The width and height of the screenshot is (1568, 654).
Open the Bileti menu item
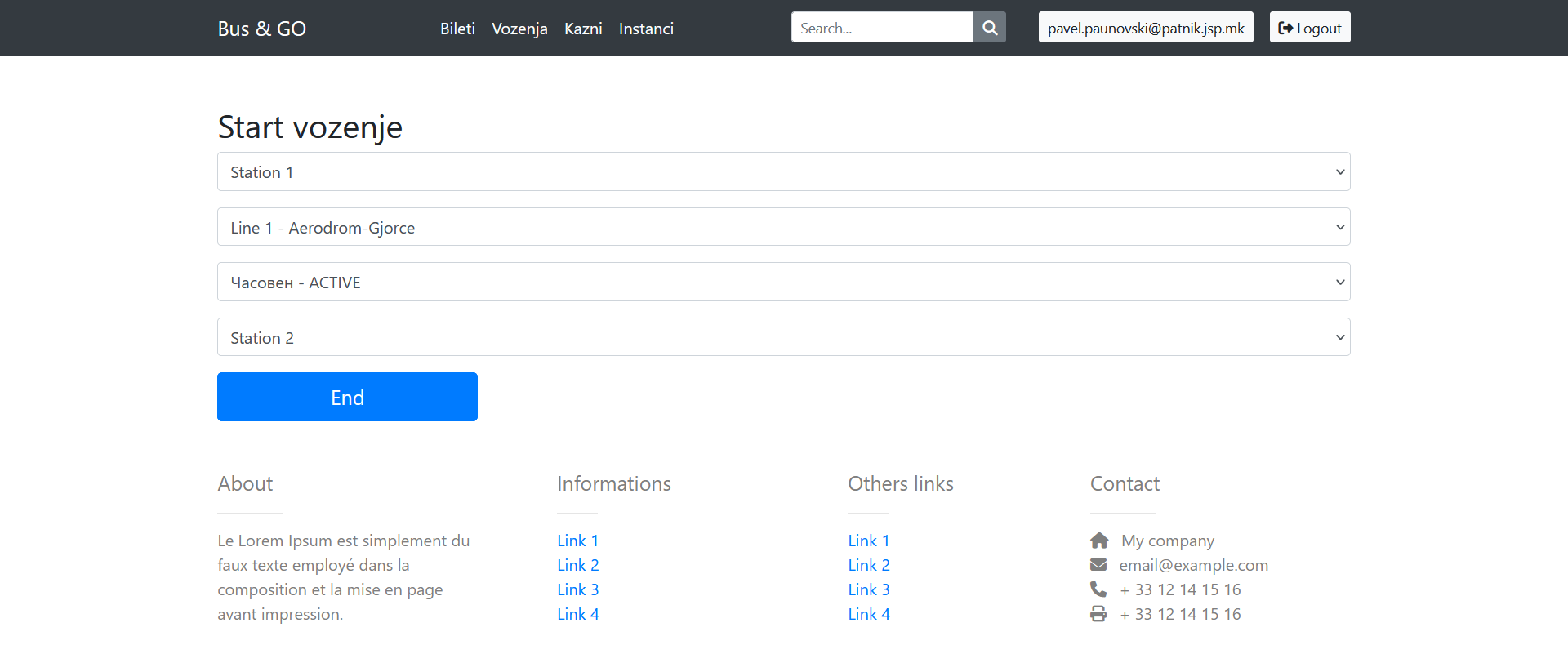(x=457, y=29)
